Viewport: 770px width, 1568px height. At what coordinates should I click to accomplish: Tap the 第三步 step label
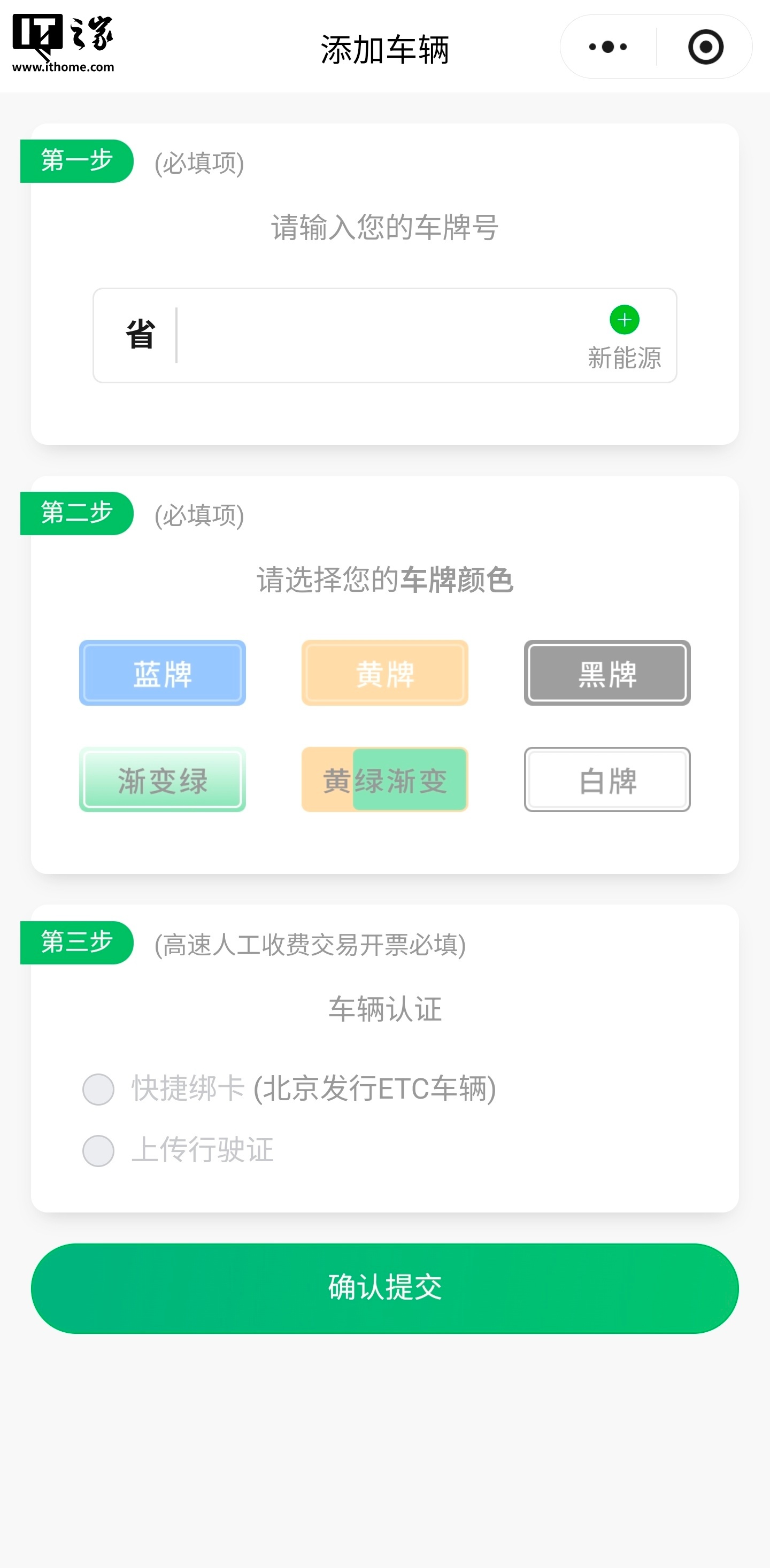[76, 943]
